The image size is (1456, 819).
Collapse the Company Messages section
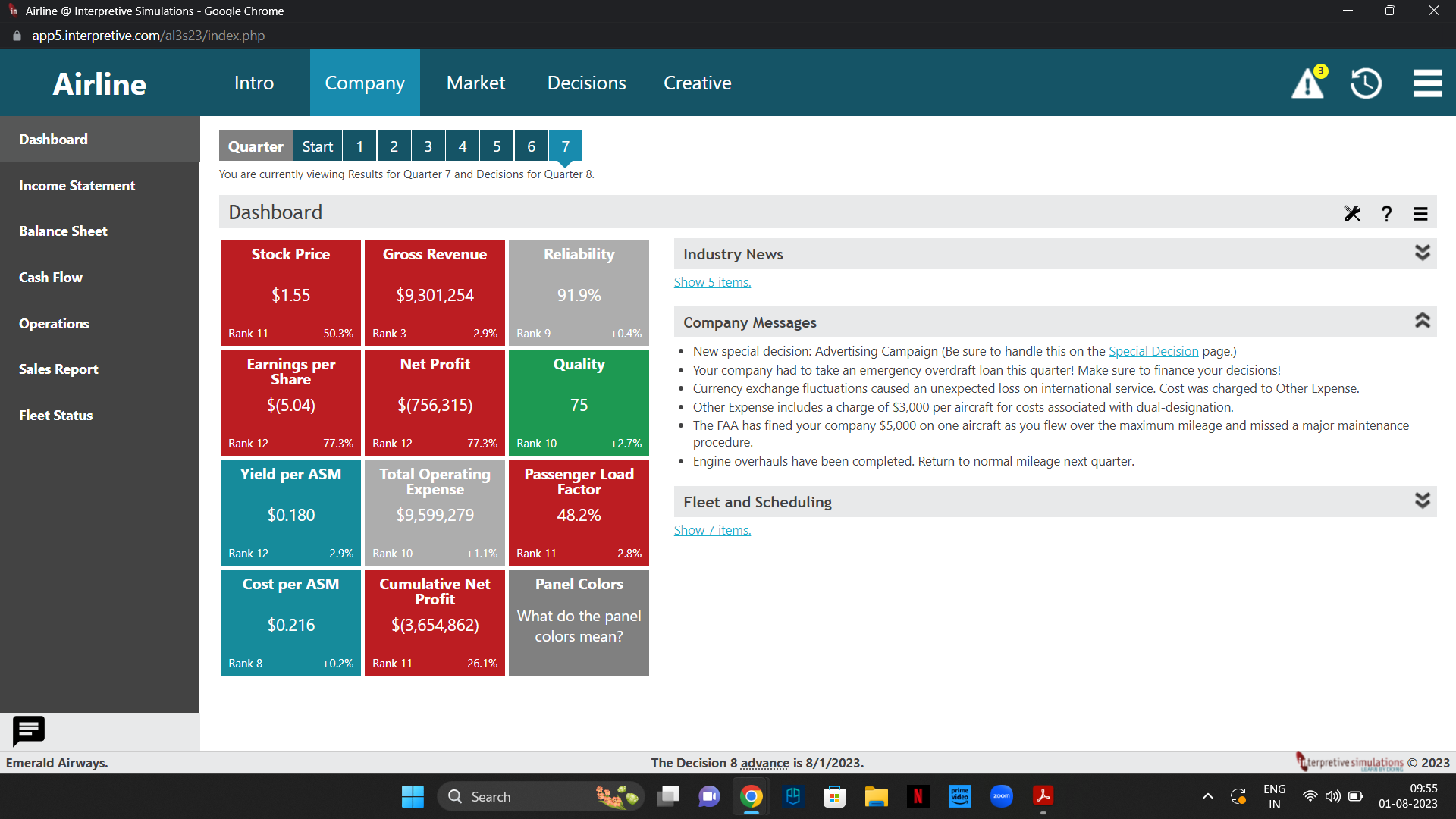coord(1422,321)
